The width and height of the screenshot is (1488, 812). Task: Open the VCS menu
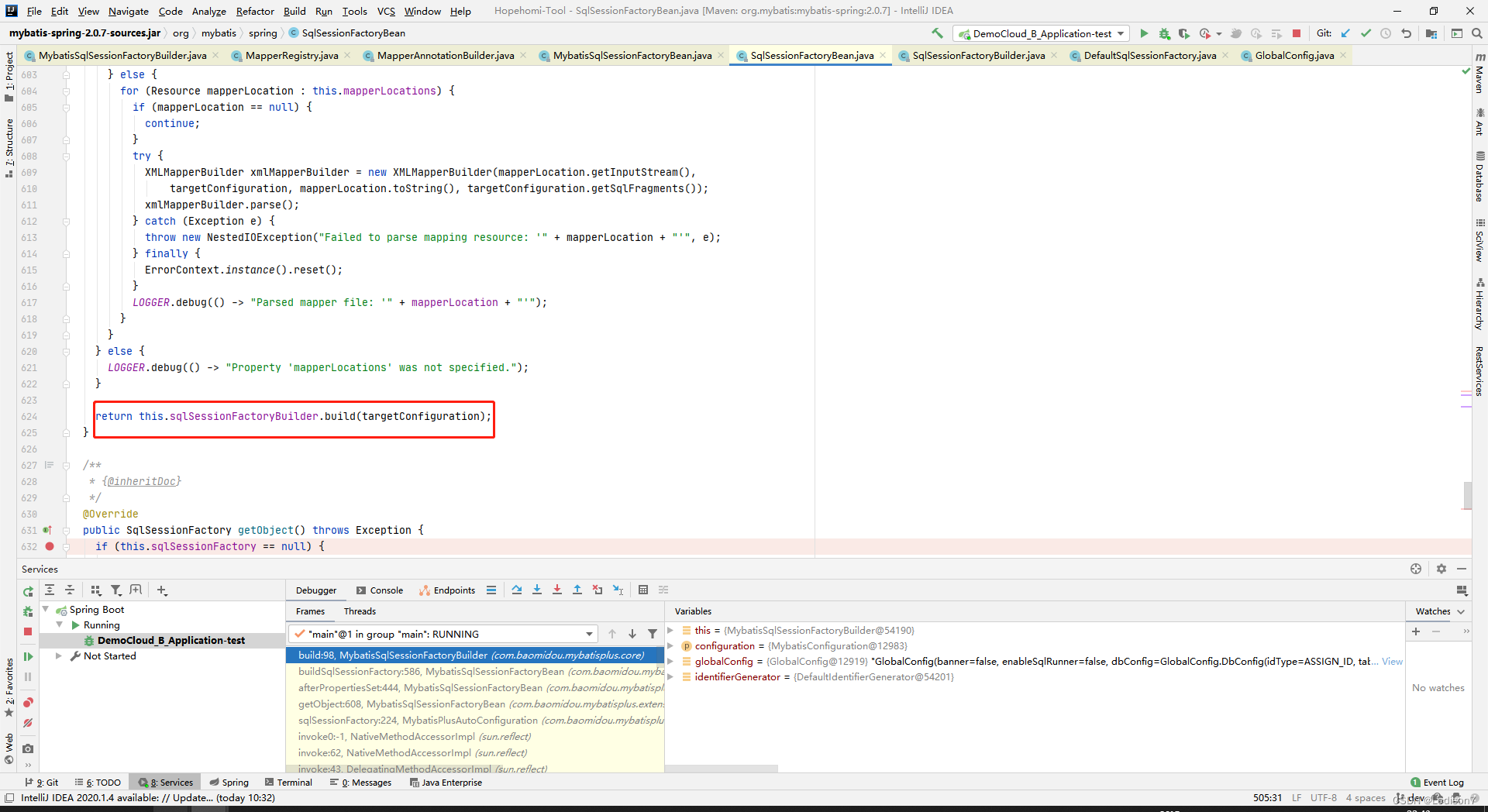point(386,11)
